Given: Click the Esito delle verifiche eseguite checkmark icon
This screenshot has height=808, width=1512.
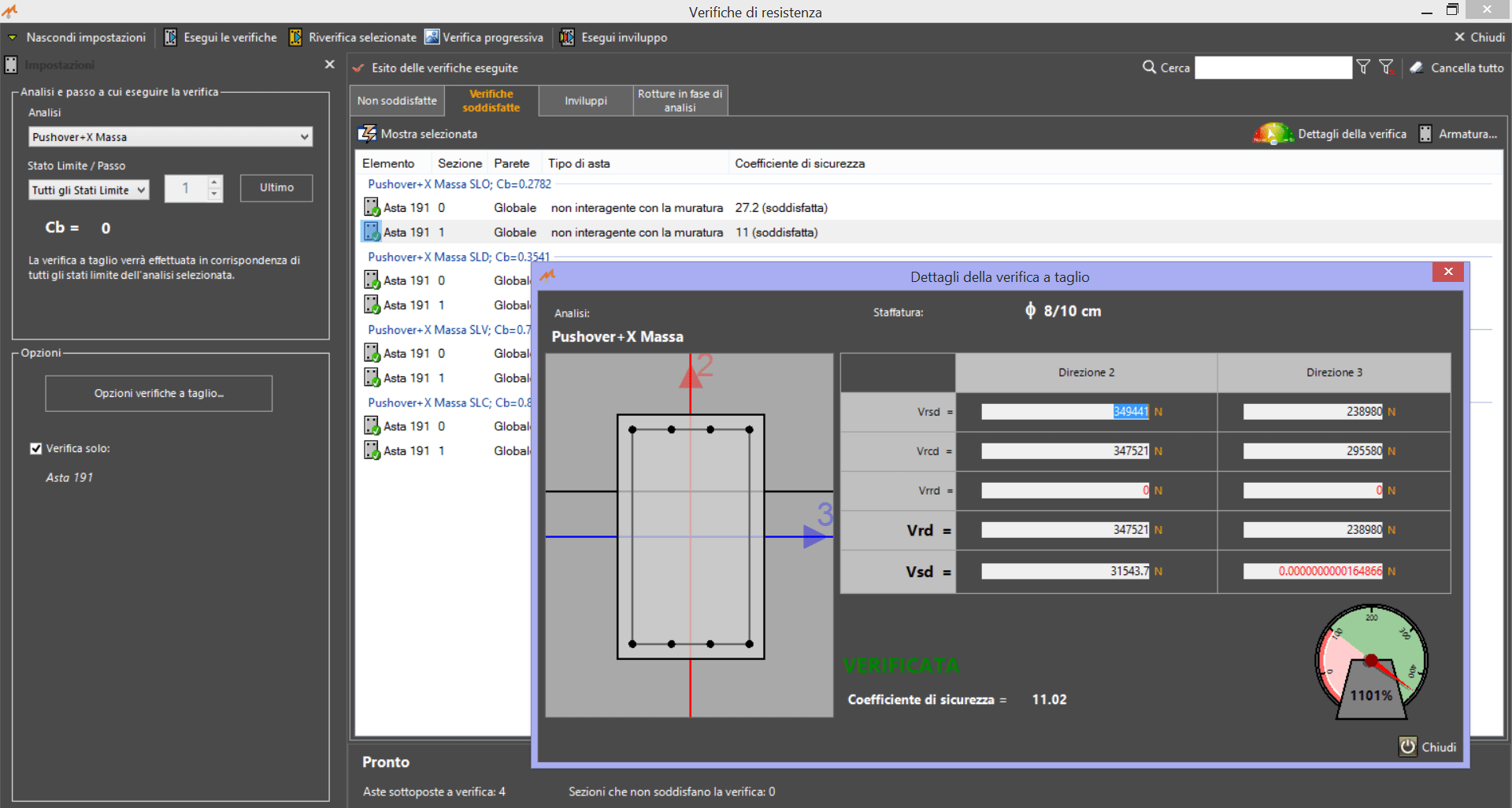Looking at the screenshot, I should [358, 69].
